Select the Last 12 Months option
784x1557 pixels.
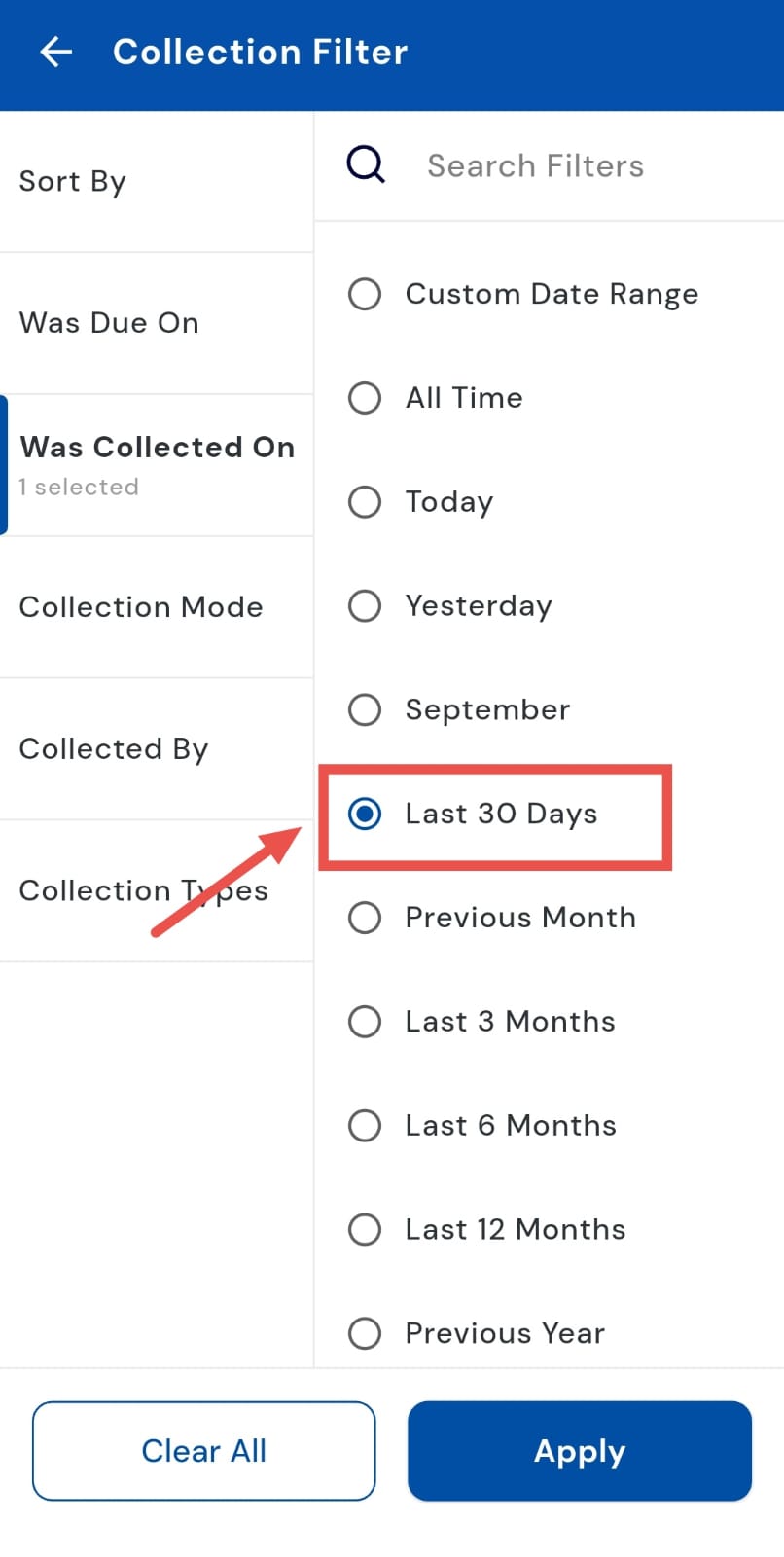[x=365, y=1229]
